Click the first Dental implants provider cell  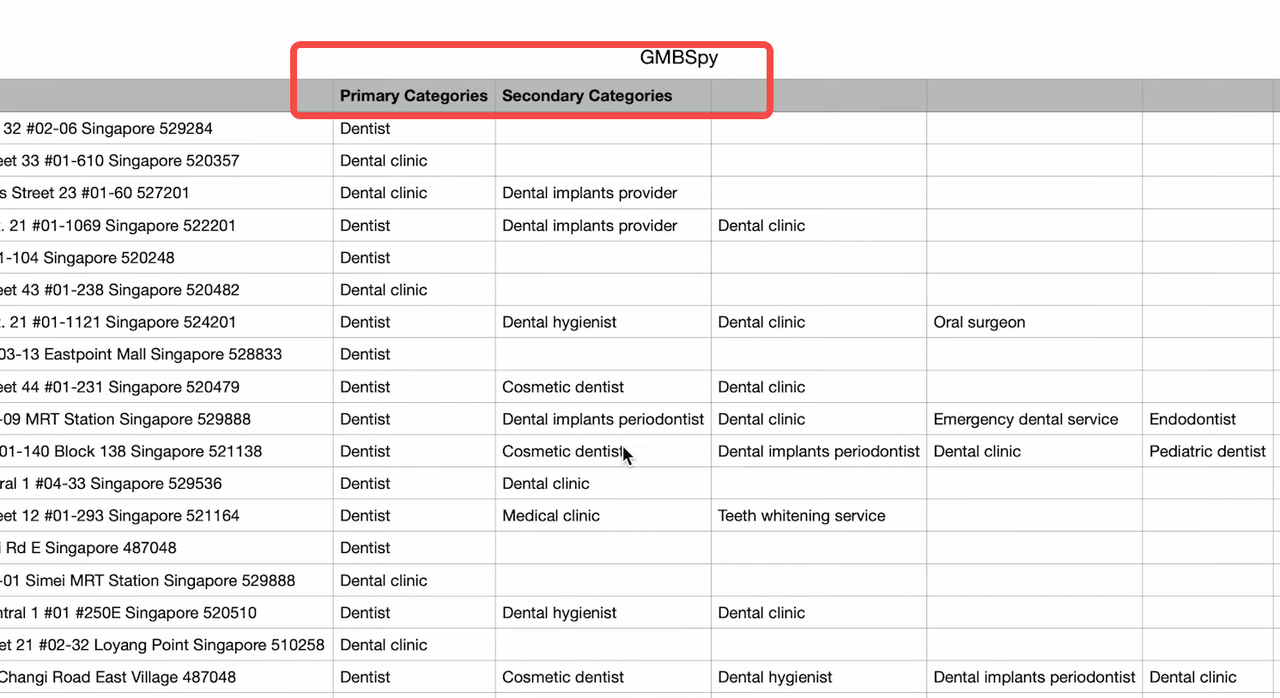click(x=603, y=193)
